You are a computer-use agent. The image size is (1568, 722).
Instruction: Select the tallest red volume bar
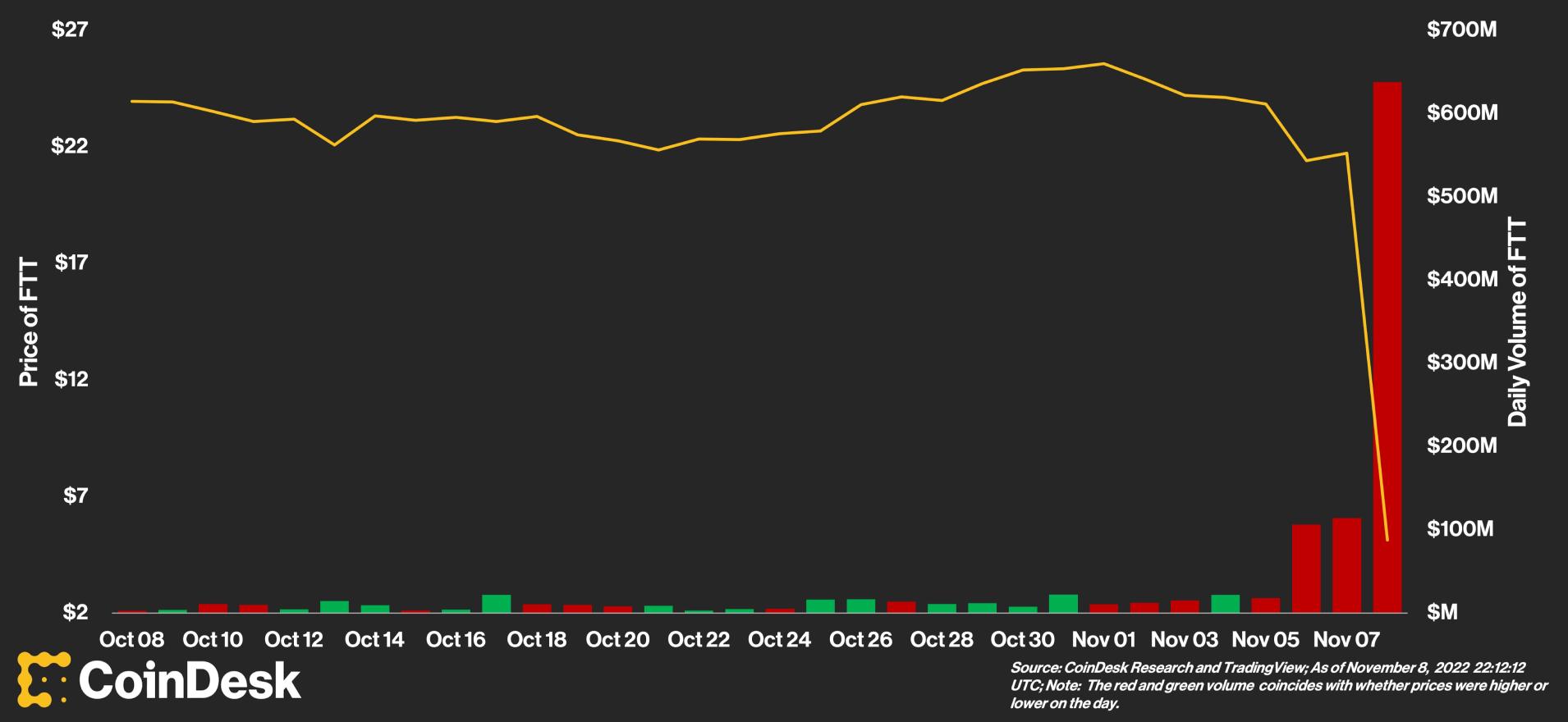coord(1387,346)
